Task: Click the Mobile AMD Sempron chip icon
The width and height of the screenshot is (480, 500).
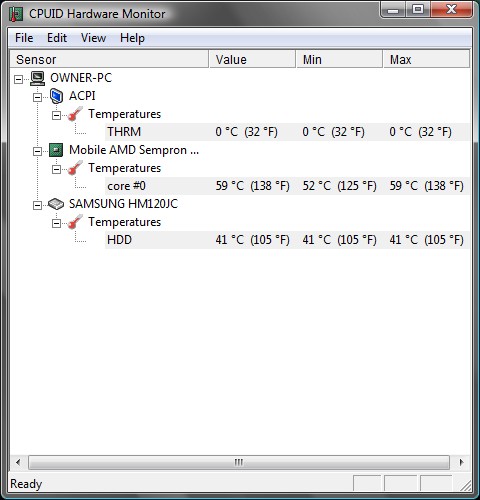Action: point(56,150)
